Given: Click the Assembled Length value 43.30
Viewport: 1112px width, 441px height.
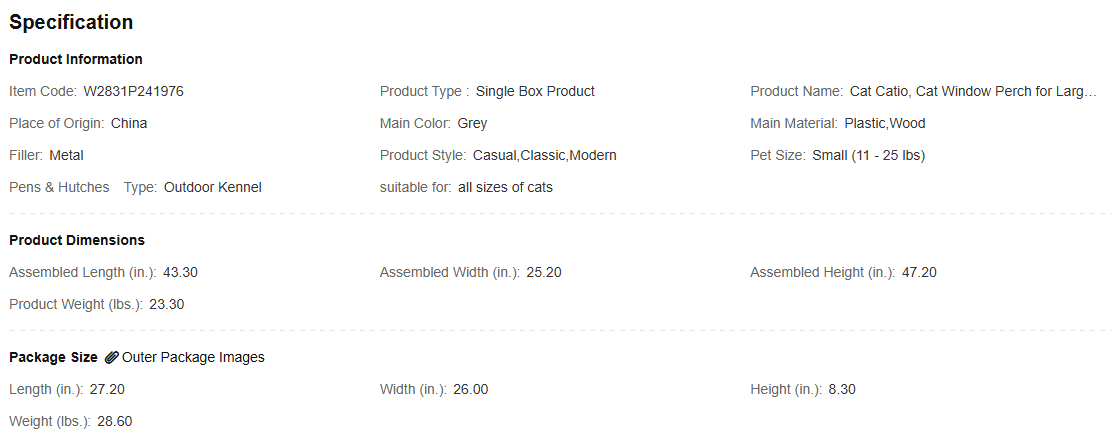Looking at the screenshot, I should pyautogui.click(x=180, y=272).
